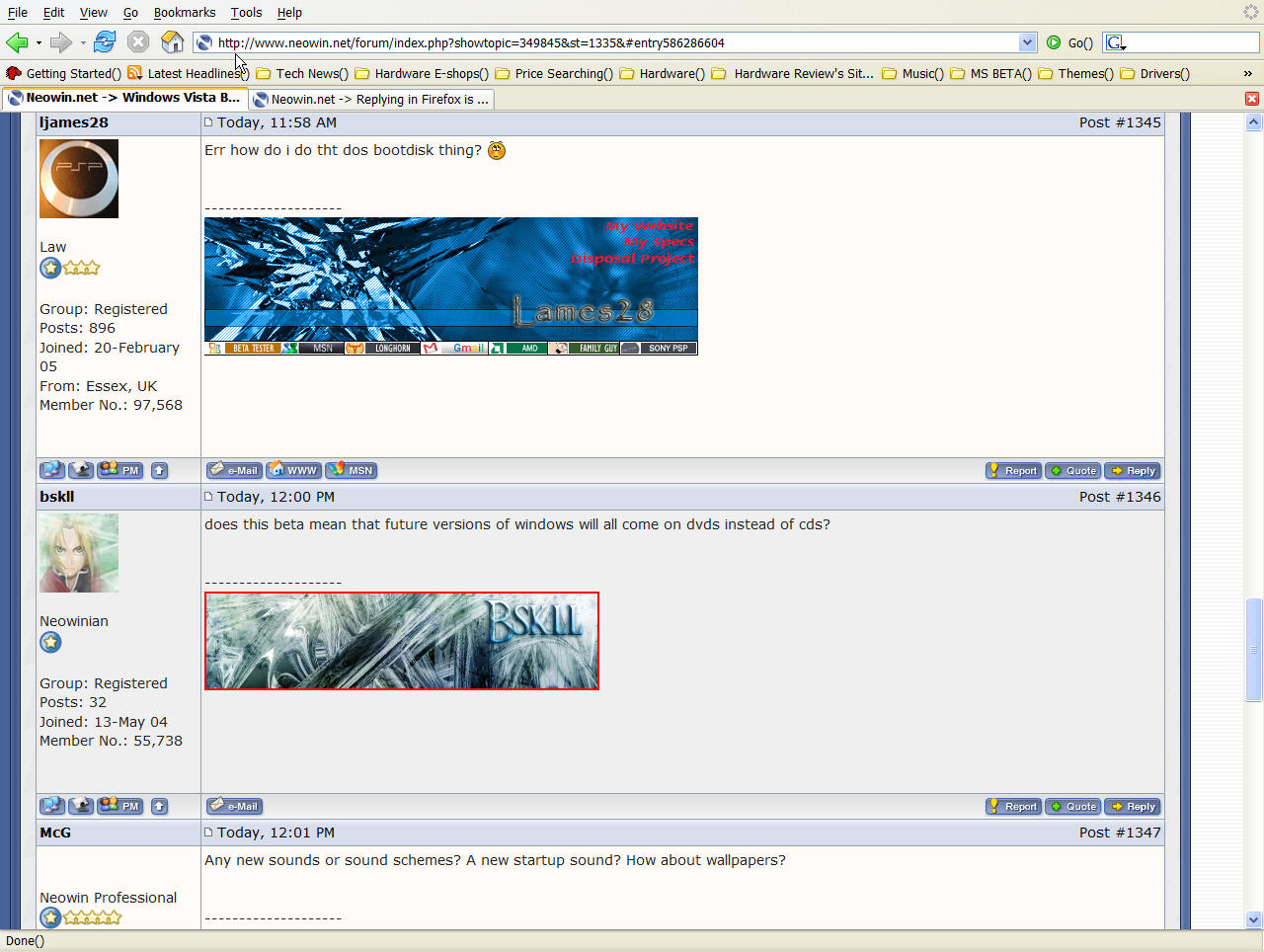Open the File menu
The width and height of the screenshot is (1264, 952).
pos(18,12)
